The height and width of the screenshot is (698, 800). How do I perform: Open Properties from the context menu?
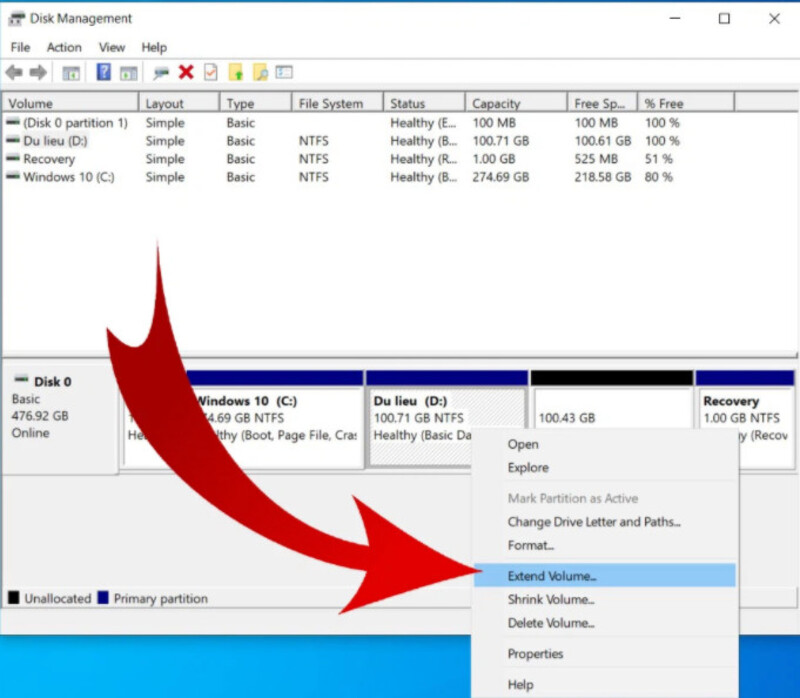tap(605, 654)
